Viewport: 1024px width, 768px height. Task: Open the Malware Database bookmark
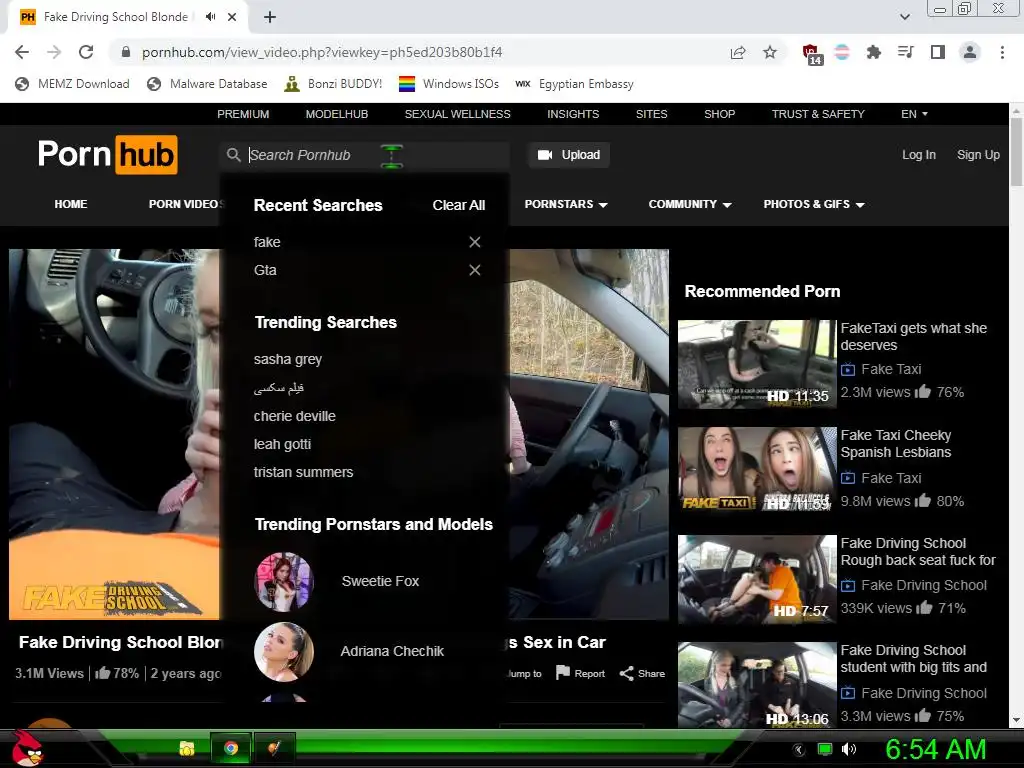[x=207, y=84]
